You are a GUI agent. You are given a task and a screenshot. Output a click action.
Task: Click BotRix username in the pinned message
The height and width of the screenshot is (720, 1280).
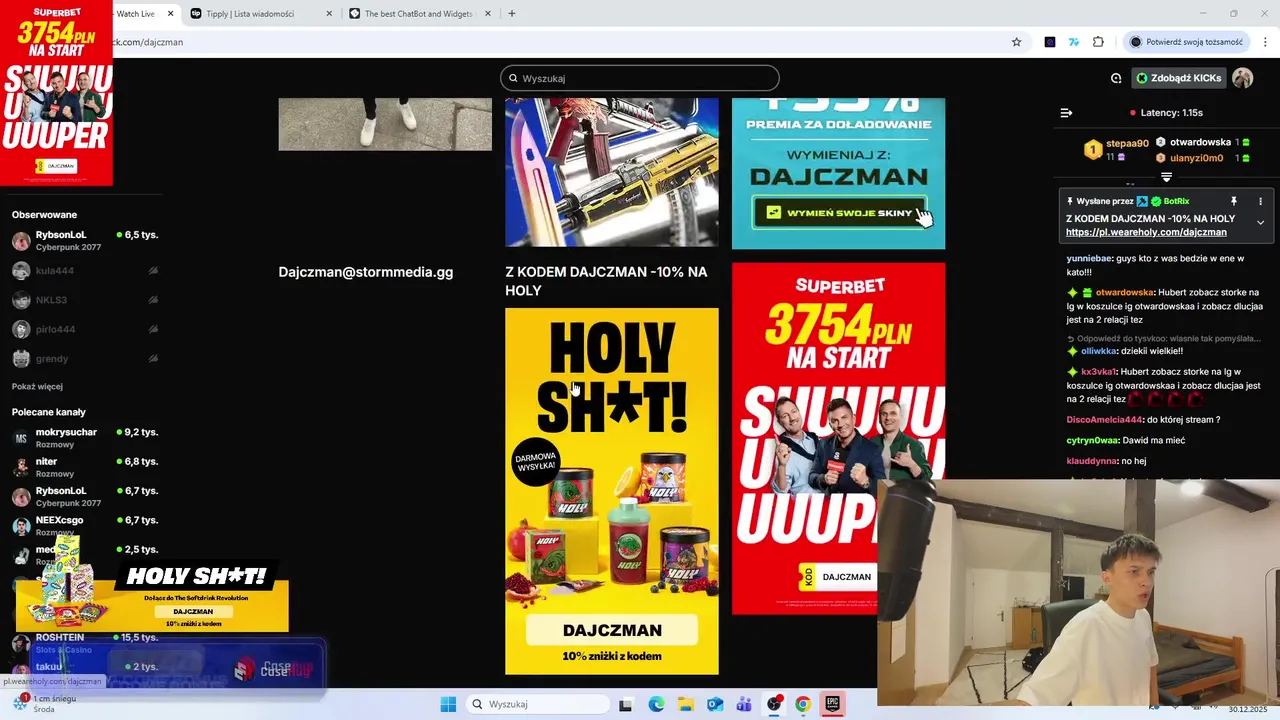point(1176,201)
